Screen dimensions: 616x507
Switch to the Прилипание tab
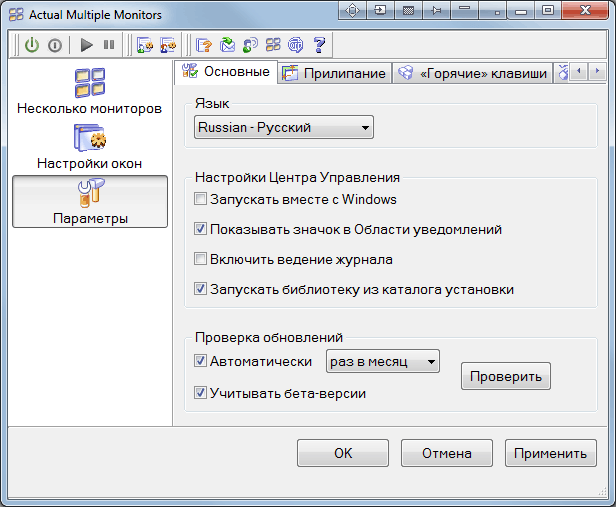(334, 73)
